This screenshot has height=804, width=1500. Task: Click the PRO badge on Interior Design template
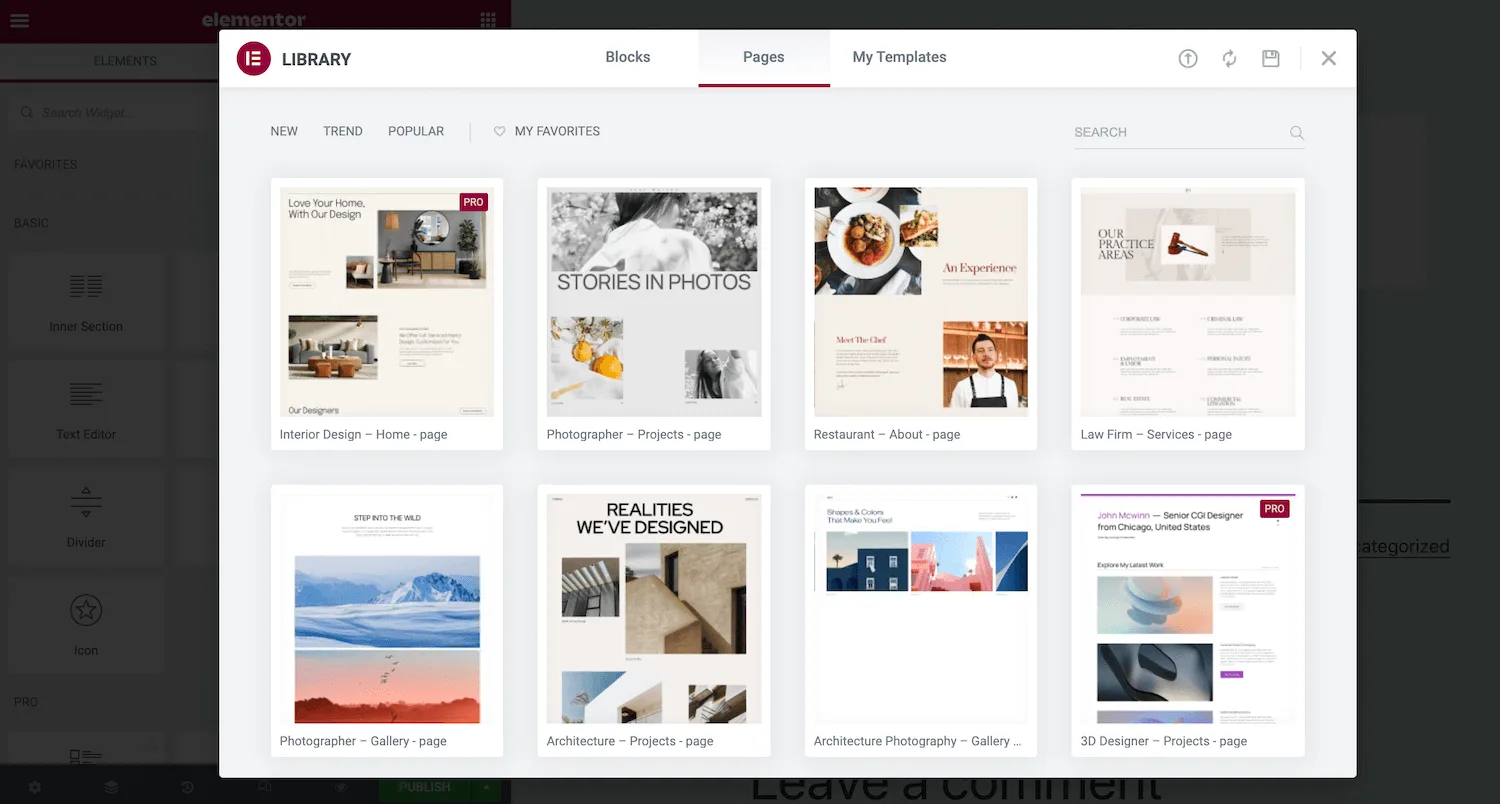[x=474, y=202]
